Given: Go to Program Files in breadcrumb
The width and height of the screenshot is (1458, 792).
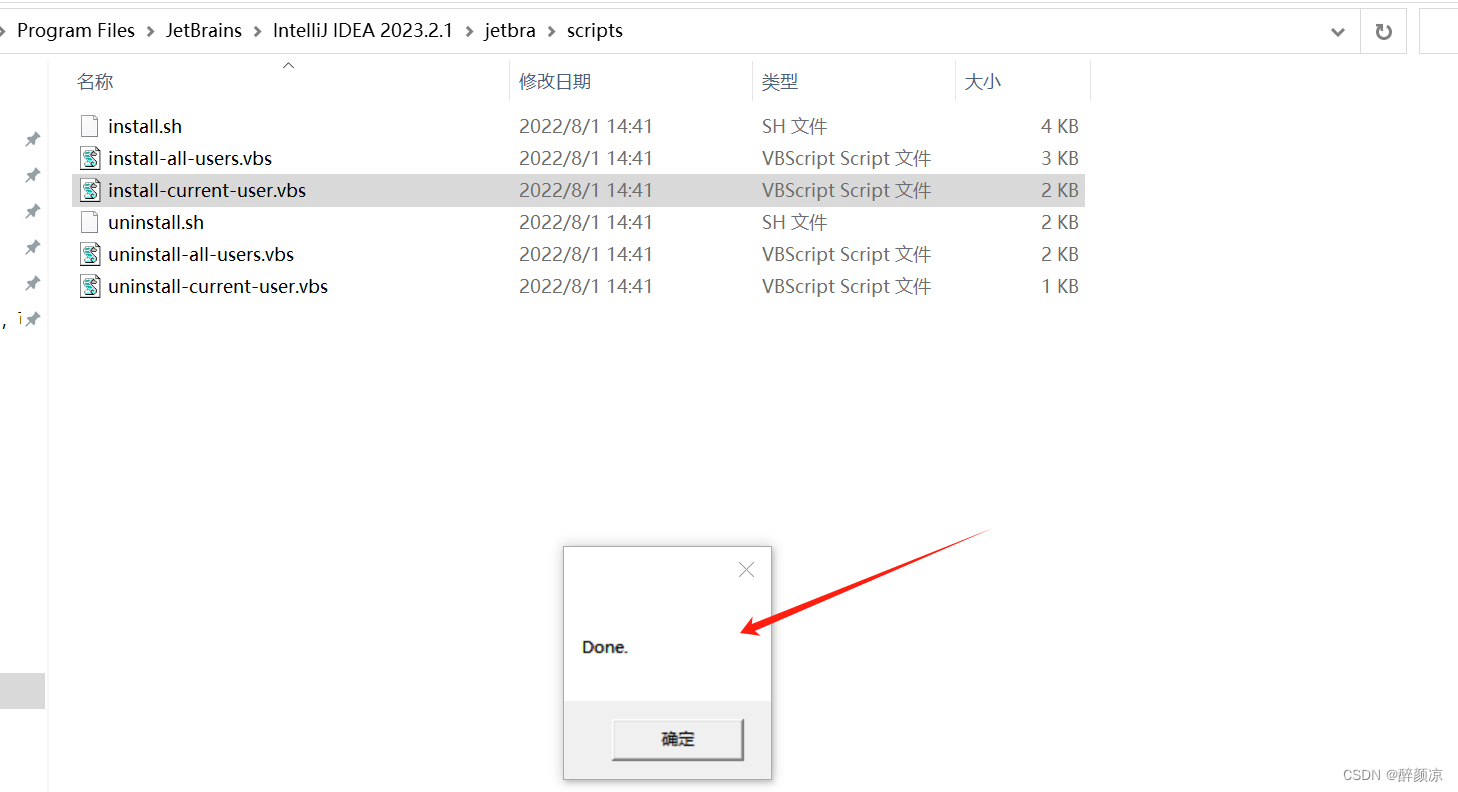Looking at the screenshot, I should tap(76, 31).
